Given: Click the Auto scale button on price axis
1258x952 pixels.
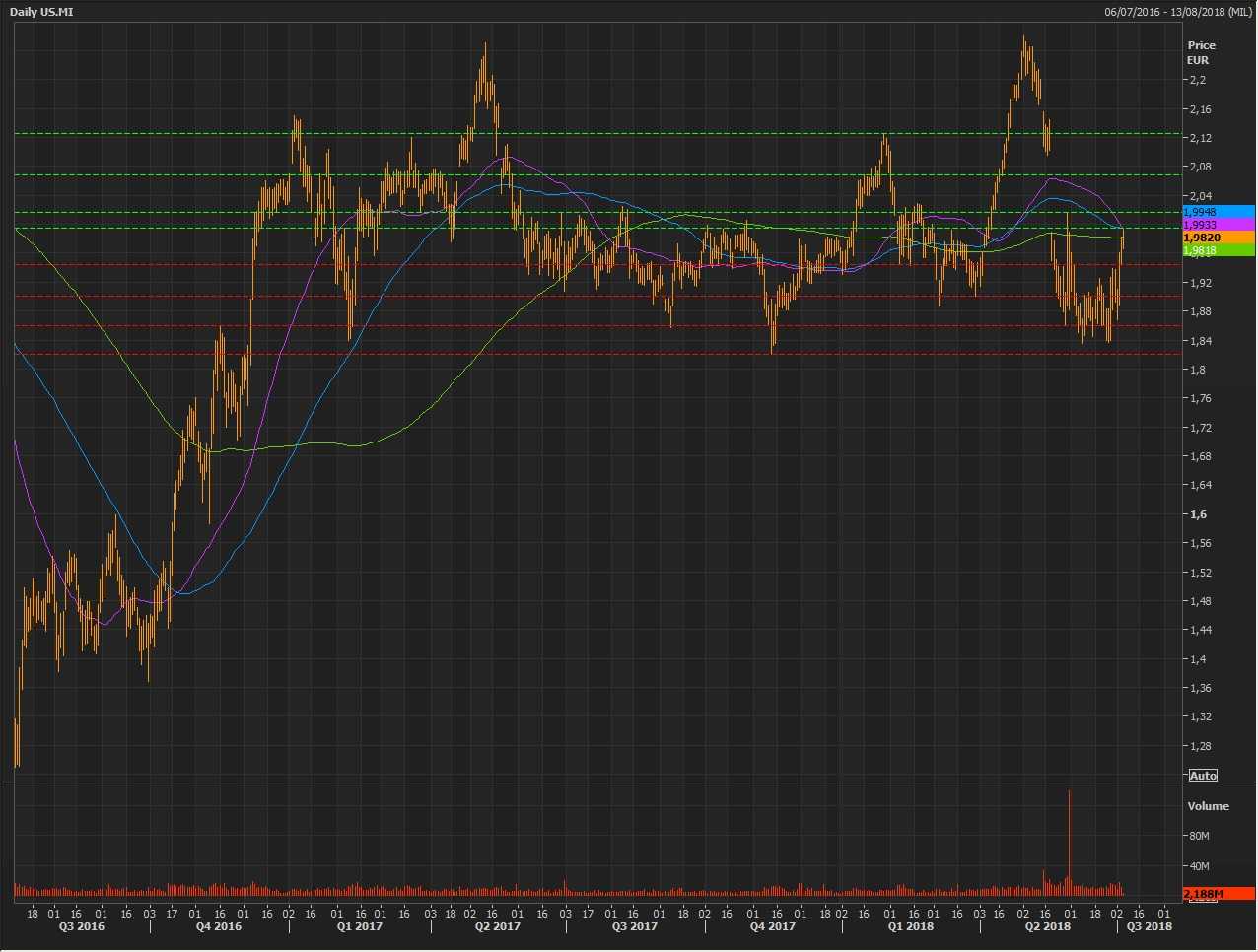Looking at the screenshot, I should [x=1203, y=776].
